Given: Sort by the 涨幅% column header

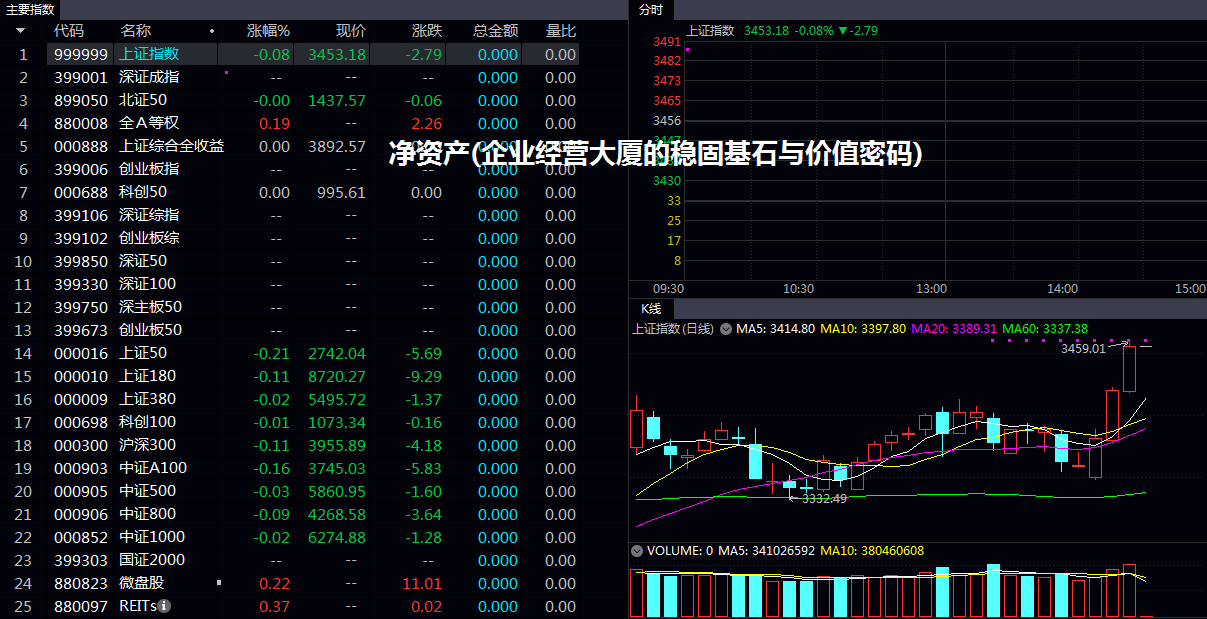Looking at the screenshot, I should [268, 31].
